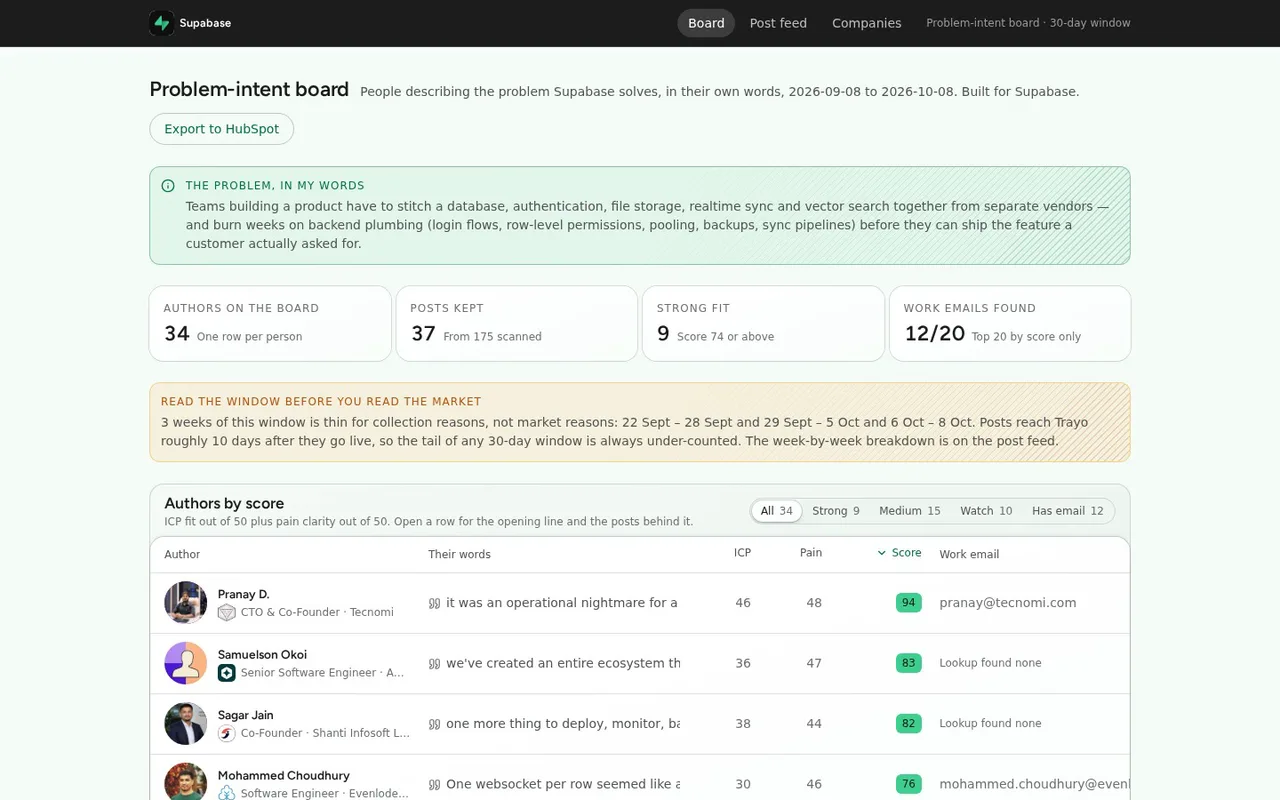This screenshot has width=1280, height=800.
Task: Click the quote icon in Pranay D.'s row
Action: coord(434,603)
